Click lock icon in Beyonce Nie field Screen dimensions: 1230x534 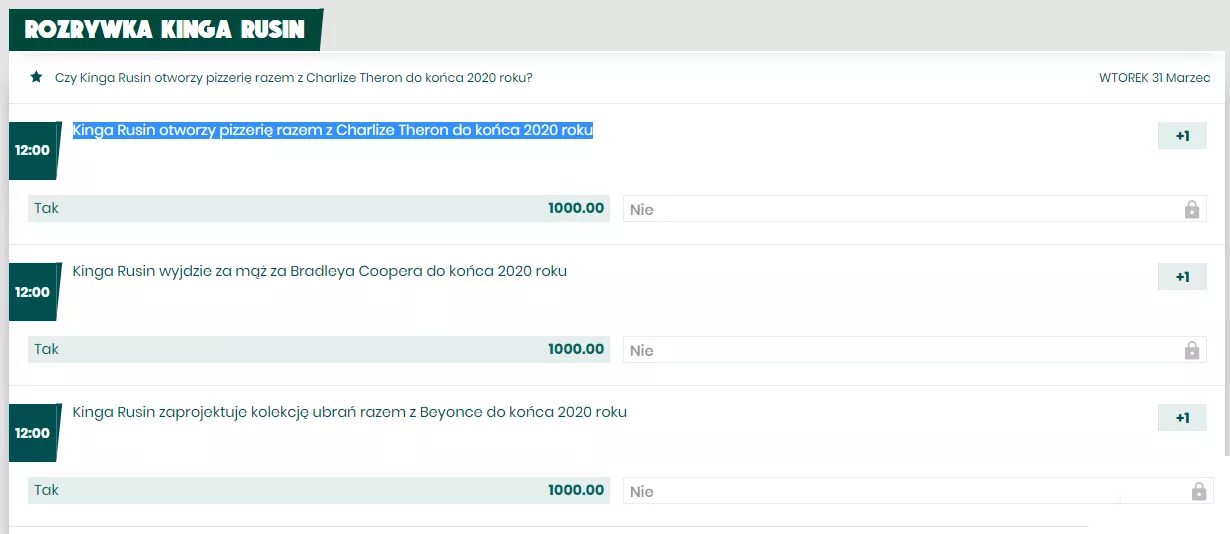tap(1198, 491)
